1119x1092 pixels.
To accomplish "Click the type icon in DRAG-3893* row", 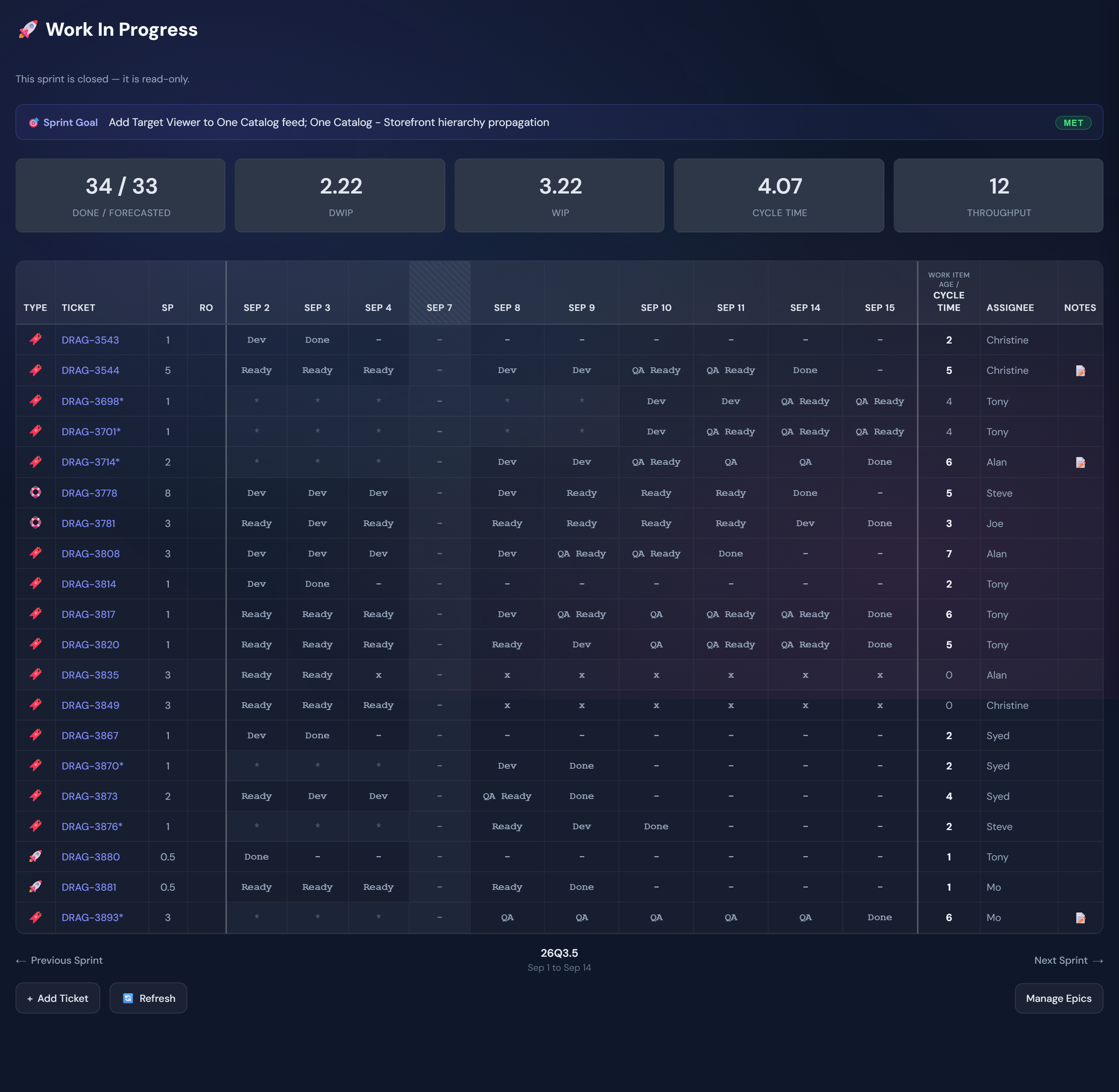I will [36, 917].
